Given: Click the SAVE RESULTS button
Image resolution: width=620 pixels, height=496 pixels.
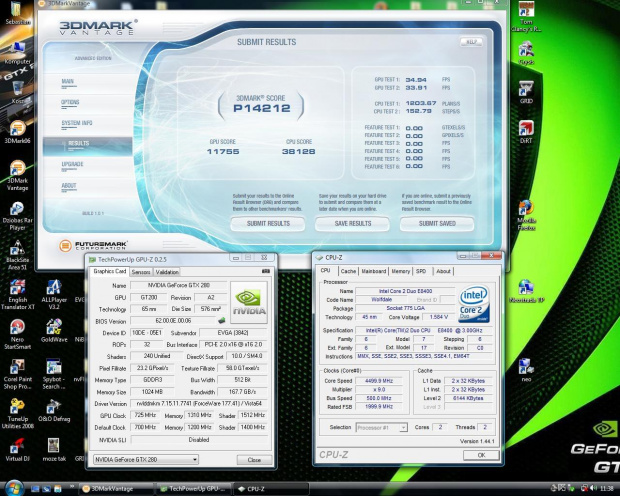Looking at the screenshot, I should coord(353,223).
